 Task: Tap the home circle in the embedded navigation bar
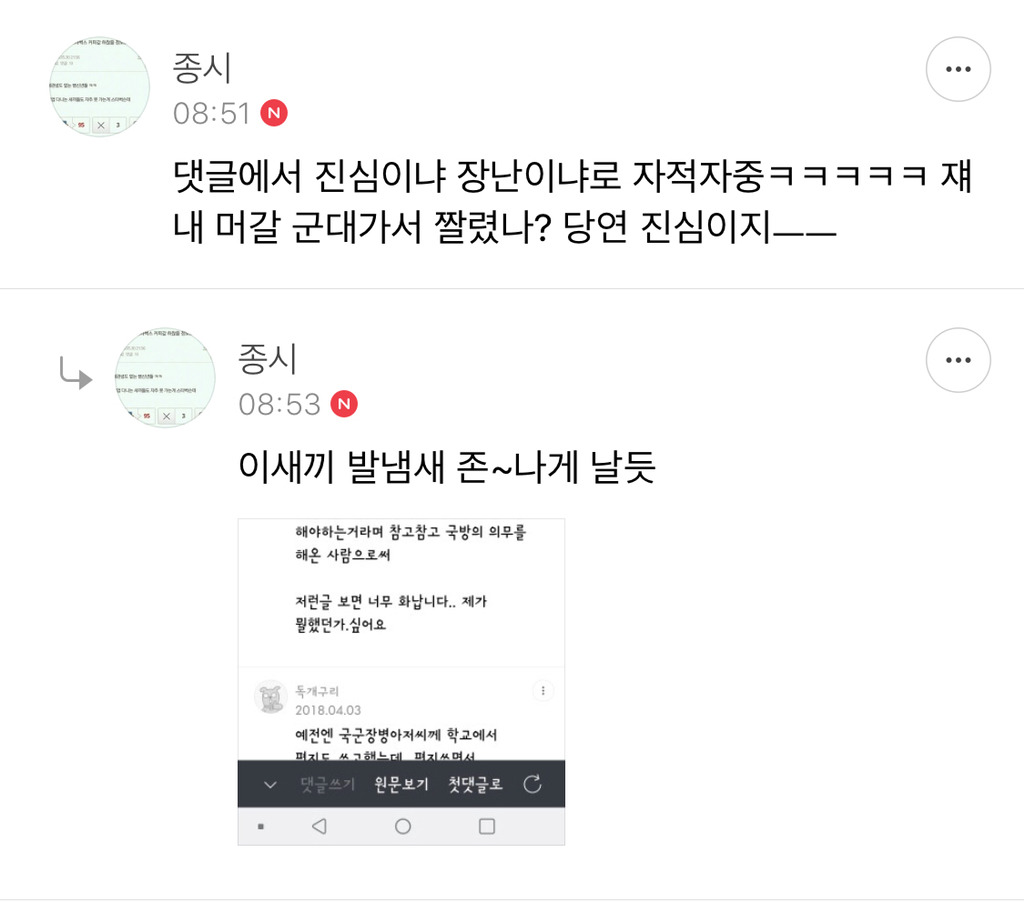403,826
